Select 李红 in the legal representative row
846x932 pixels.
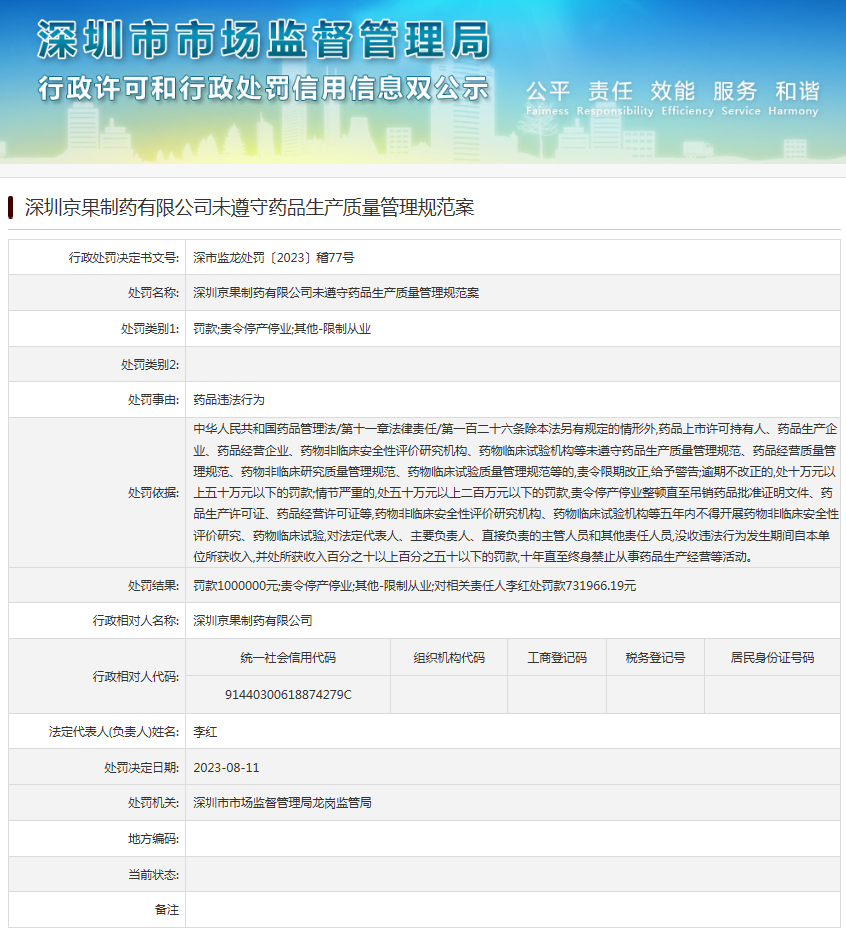pos(205,732)
